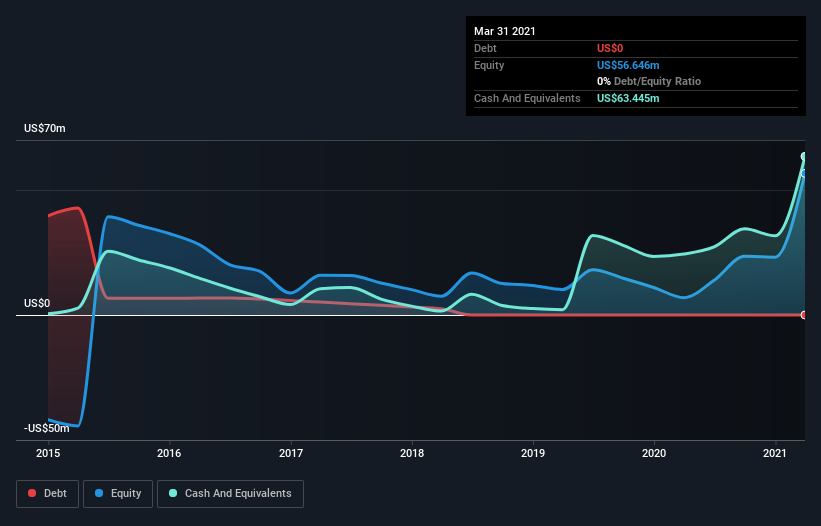This screenshot has width=821, height=526.
Task: Click the 0% Debt/Equity Ratio text
Action: coord(649,82)
